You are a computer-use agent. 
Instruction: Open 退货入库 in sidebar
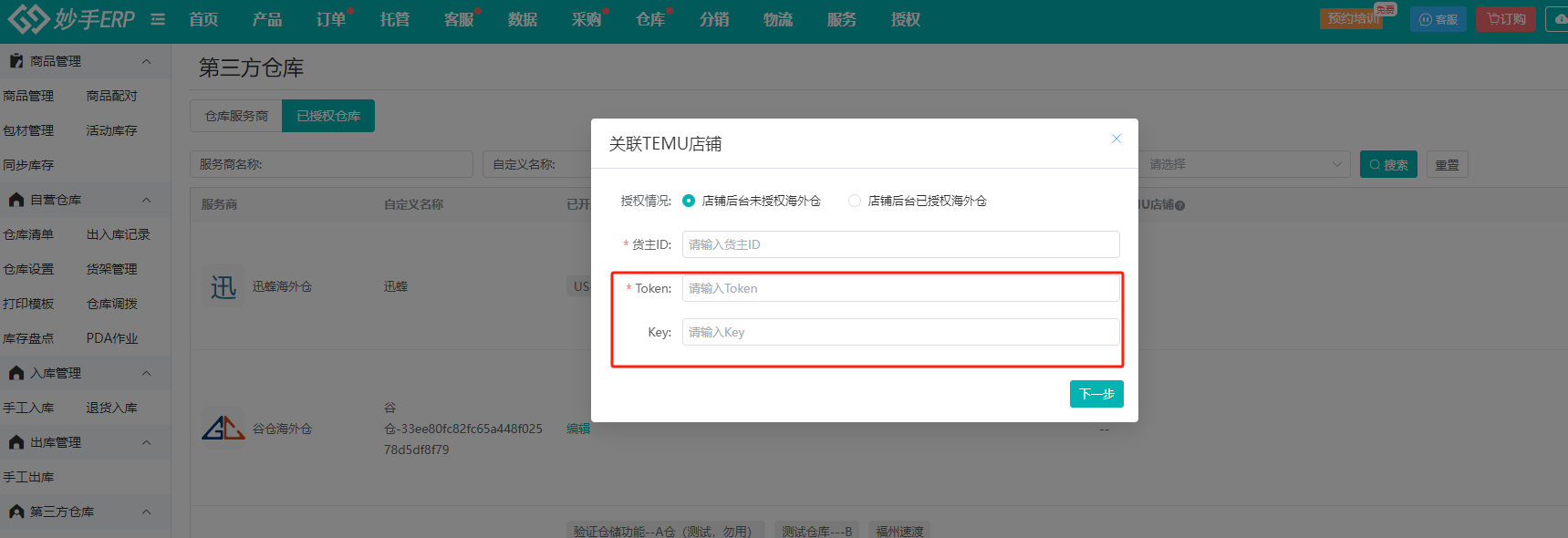(111, 408)
